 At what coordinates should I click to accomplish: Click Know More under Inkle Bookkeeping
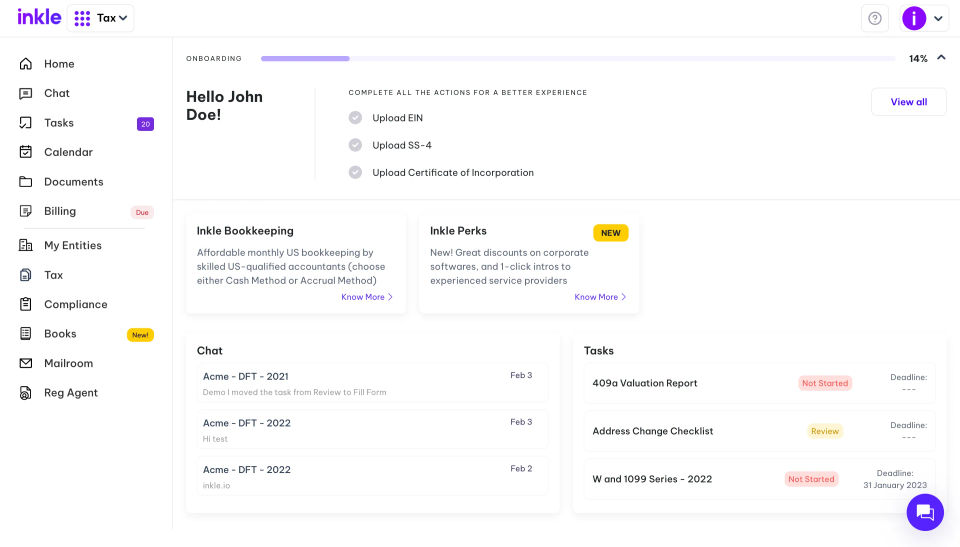click(x=367, y=297)
